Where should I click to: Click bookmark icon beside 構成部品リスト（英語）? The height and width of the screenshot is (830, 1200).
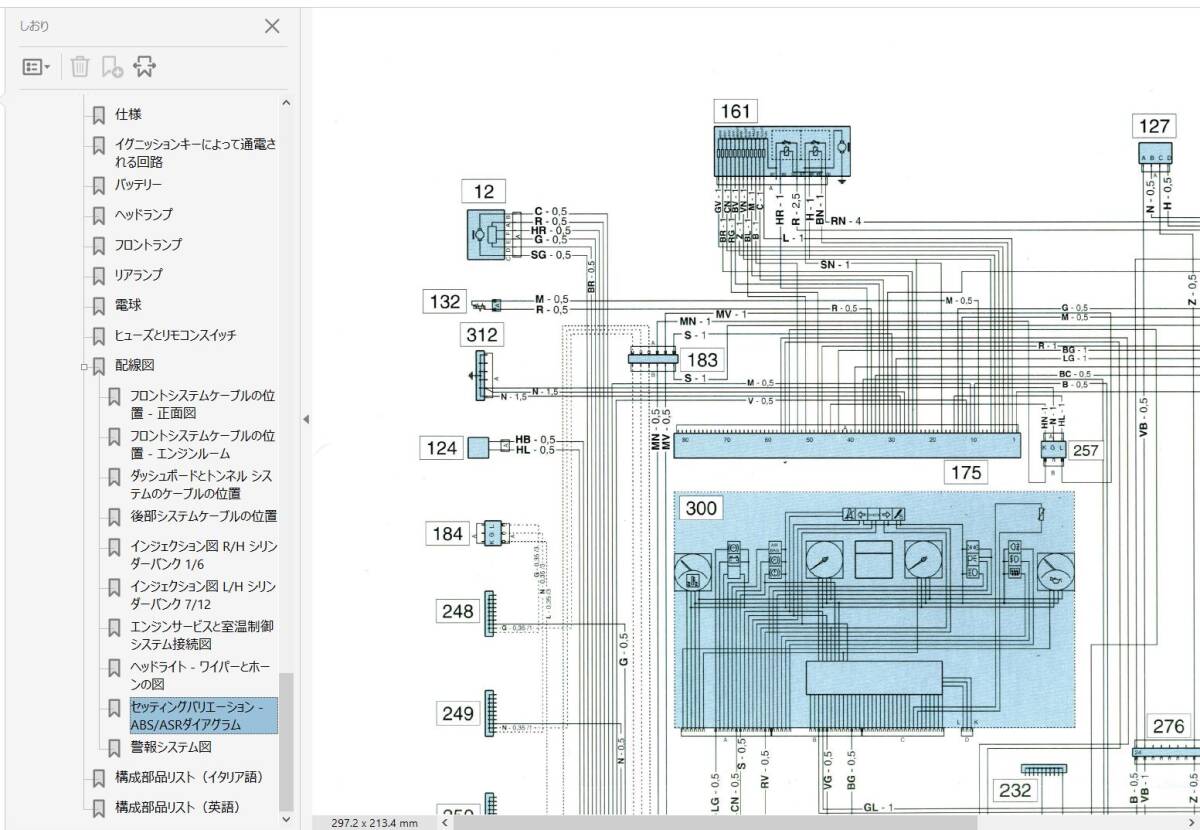point(99,807)
